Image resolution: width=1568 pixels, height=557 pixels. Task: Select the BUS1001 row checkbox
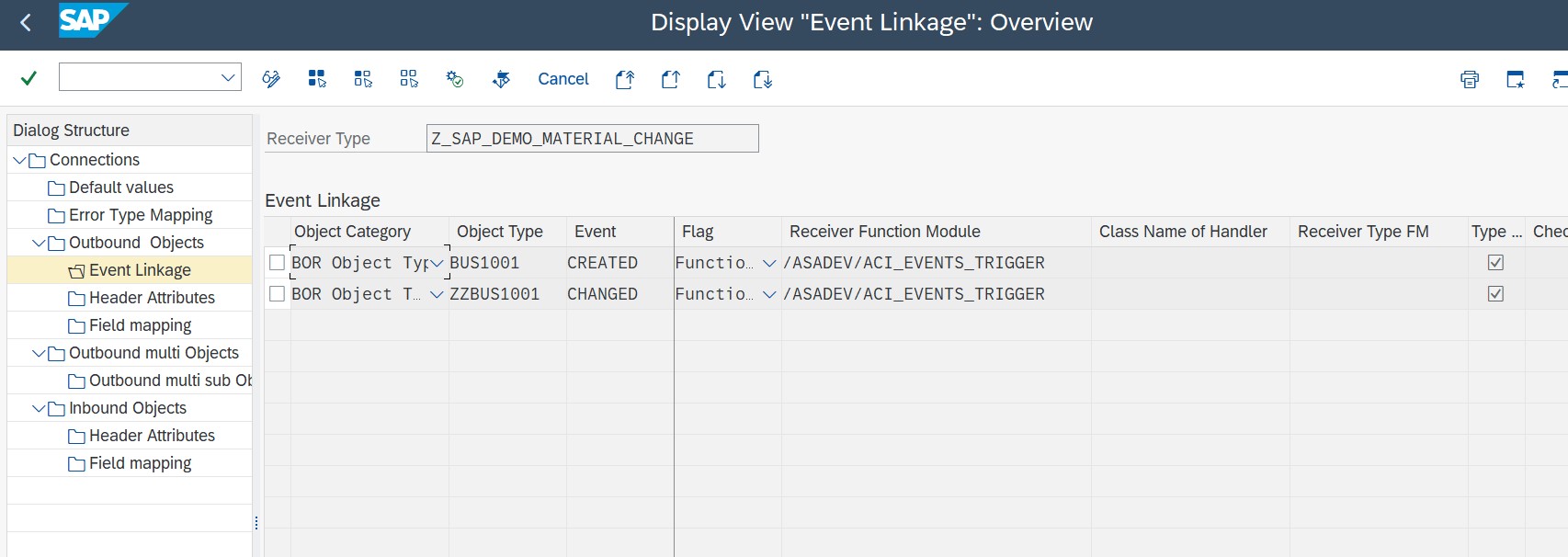click(x=277, y=263)
